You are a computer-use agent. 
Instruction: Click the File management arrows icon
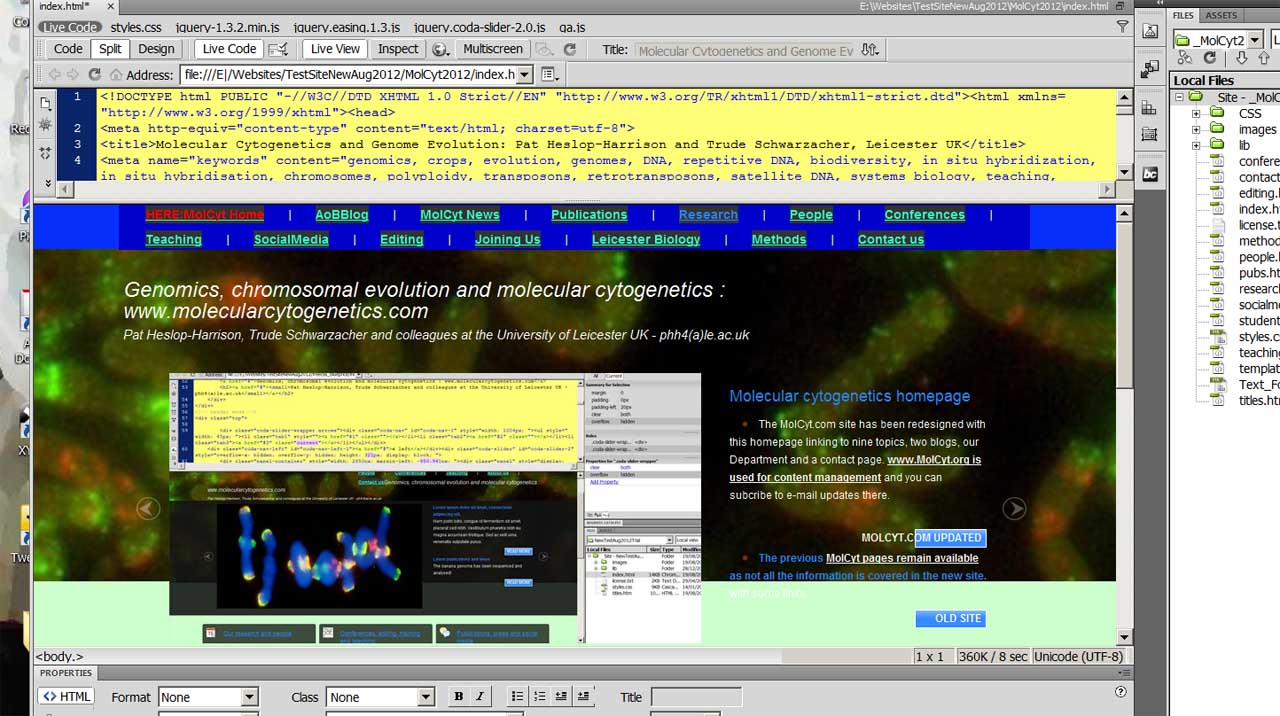[870, 50]
